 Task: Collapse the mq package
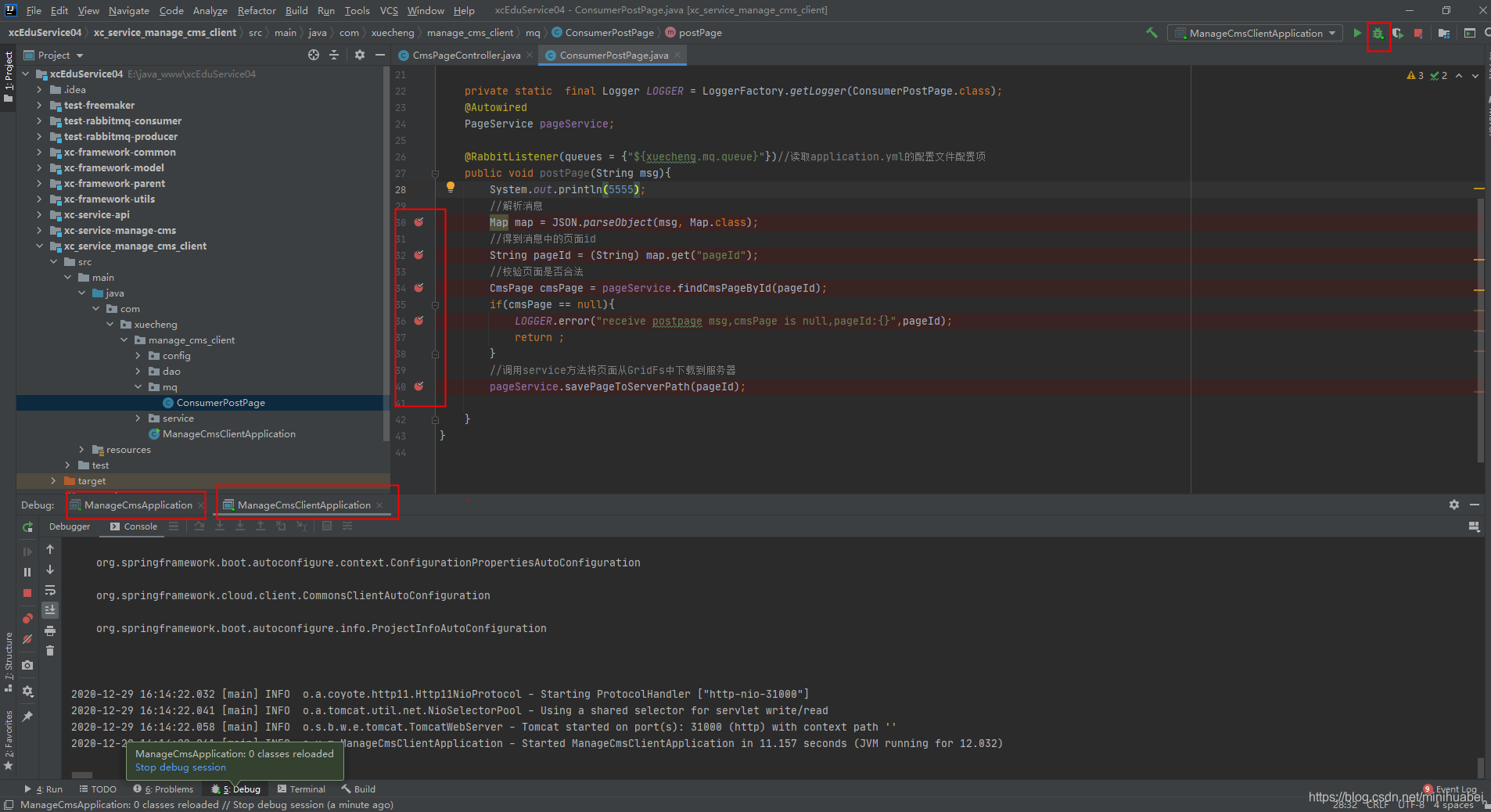click(138, 387)
